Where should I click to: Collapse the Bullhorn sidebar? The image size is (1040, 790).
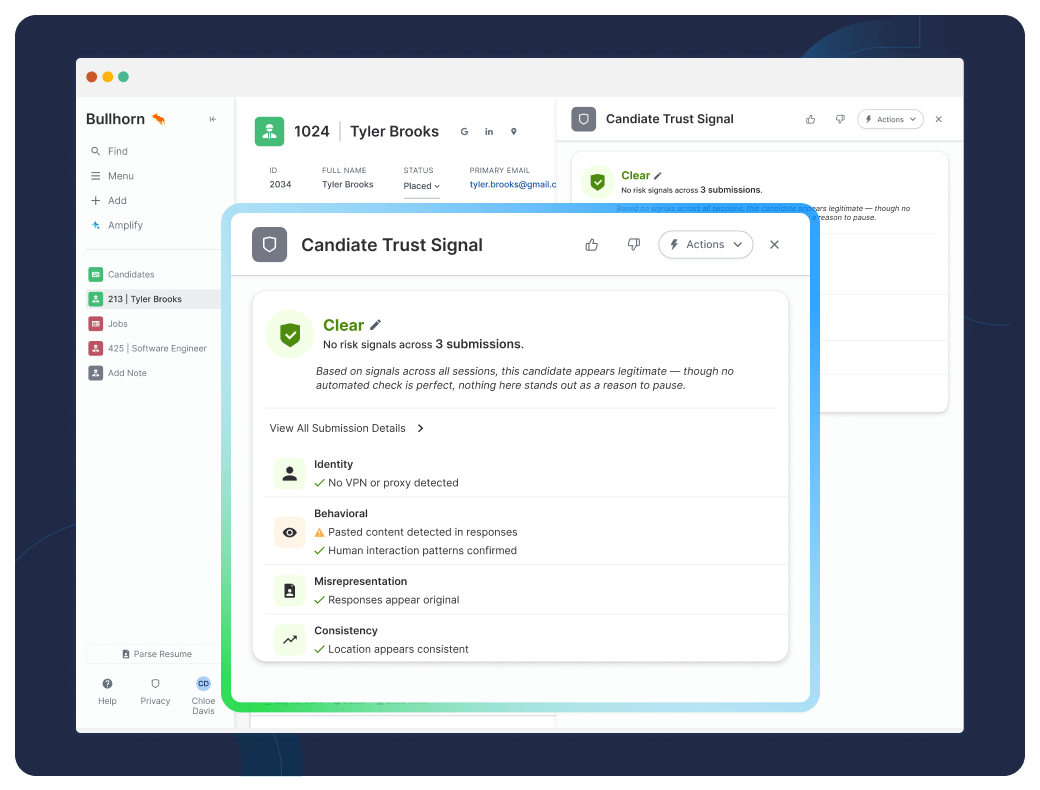(212, 119)
